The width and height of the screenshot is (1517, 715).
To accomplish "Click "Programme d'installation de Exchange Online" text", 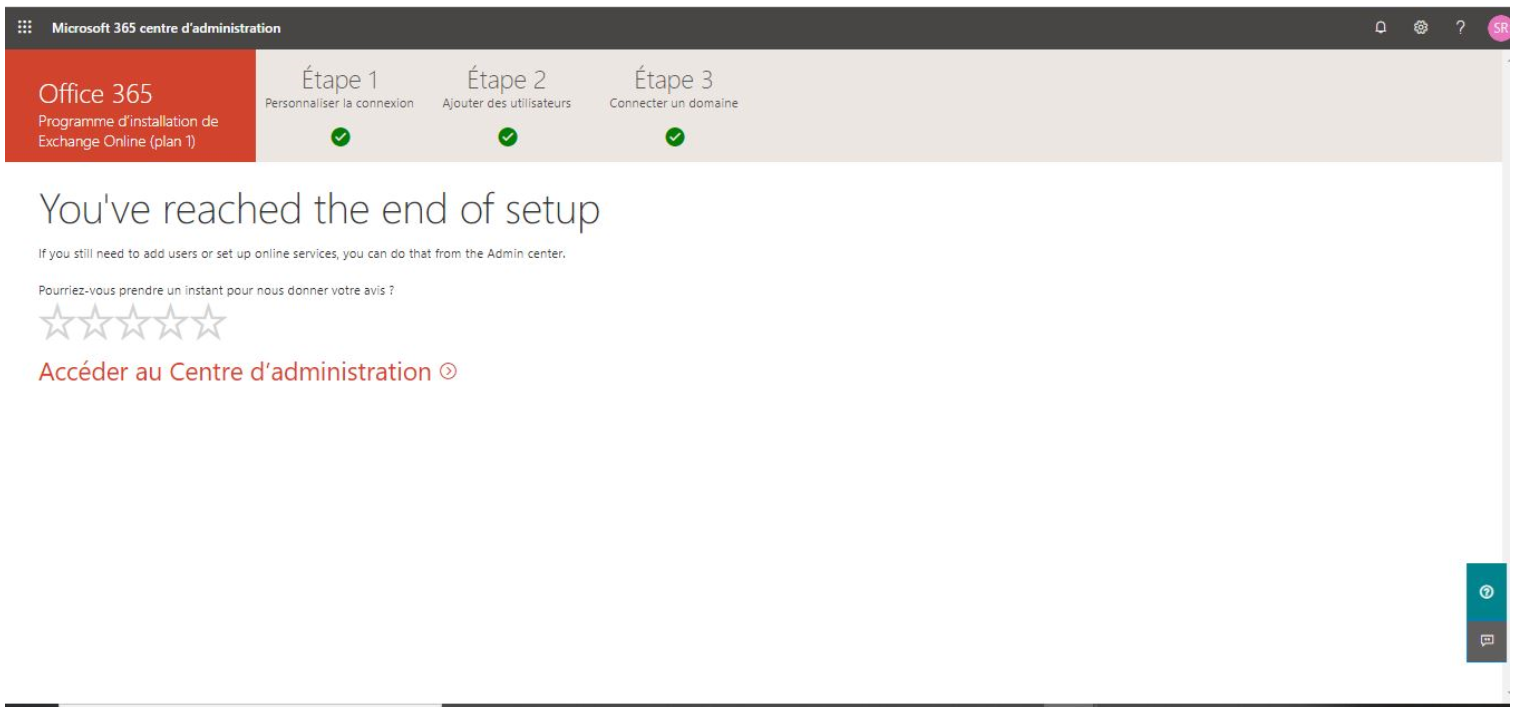I will click(128, 131).
